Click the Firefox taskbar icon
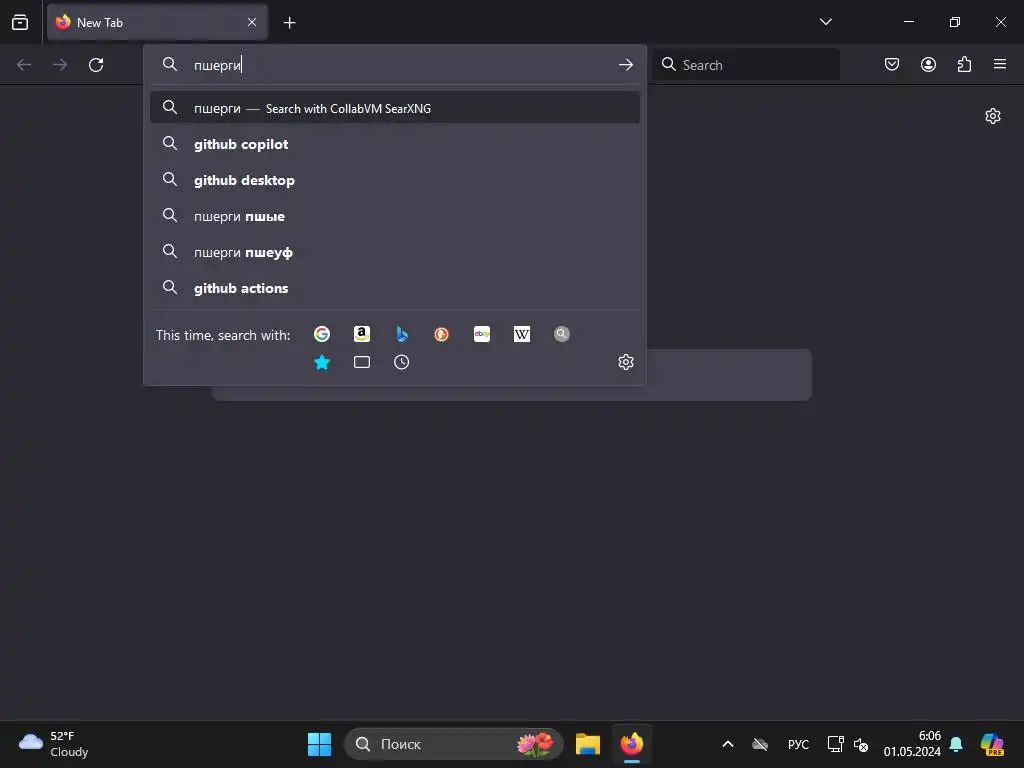1024x768 pixels. tap(632, 744)
